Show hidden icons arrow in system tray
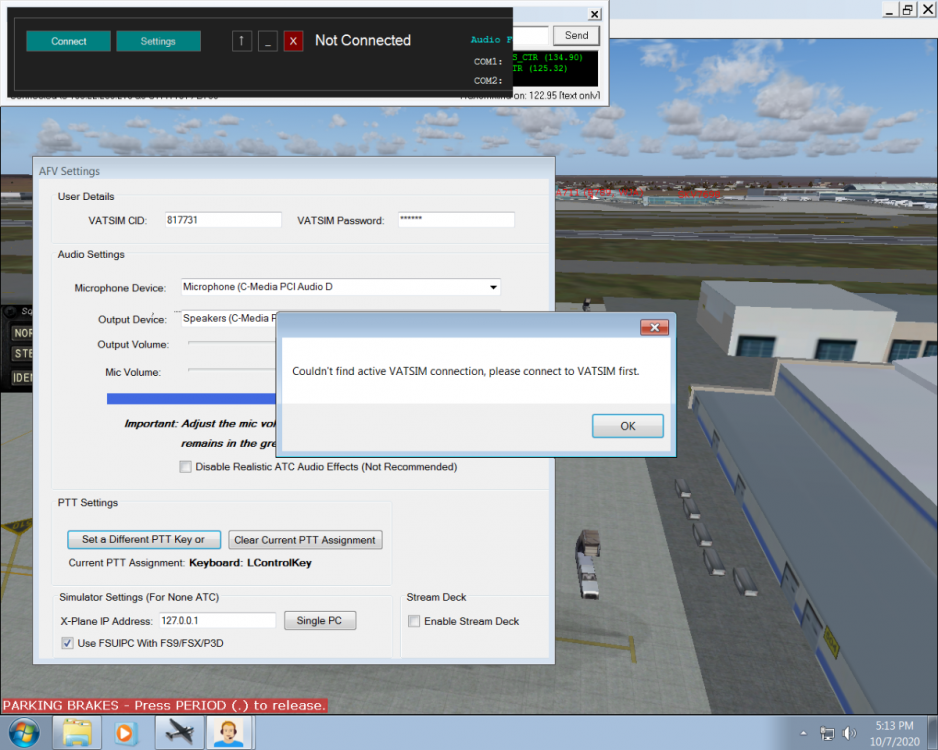The image size is (938, 750). point(805,733)
